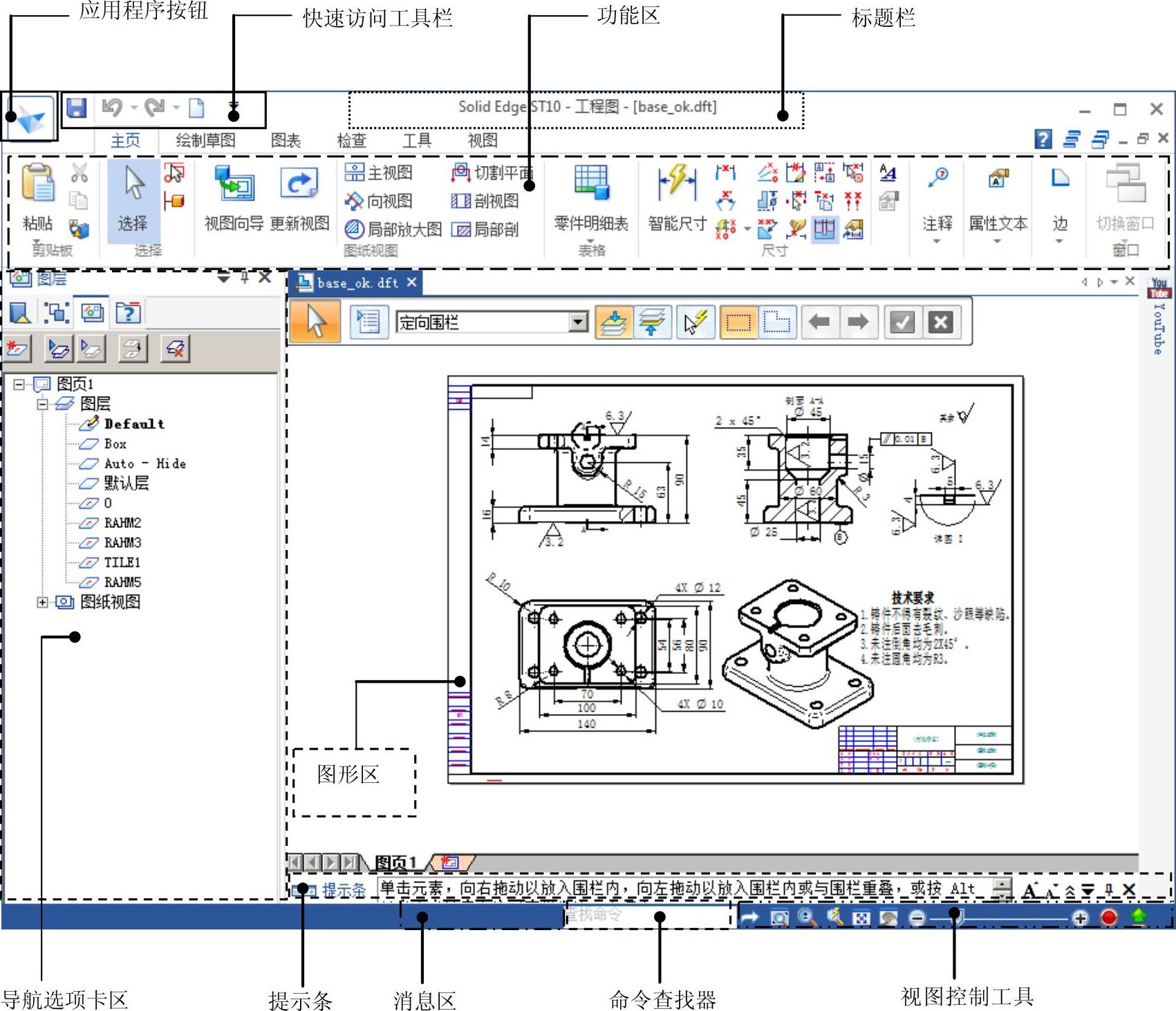Click the 更新视图 update views icon

pos(299,198)
